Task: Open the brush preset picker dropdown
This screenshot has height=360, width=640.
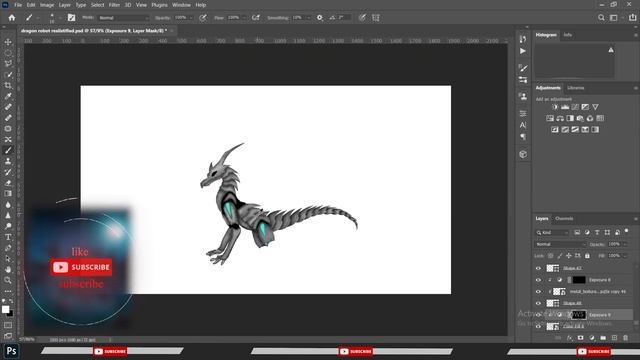Action: 60,18
